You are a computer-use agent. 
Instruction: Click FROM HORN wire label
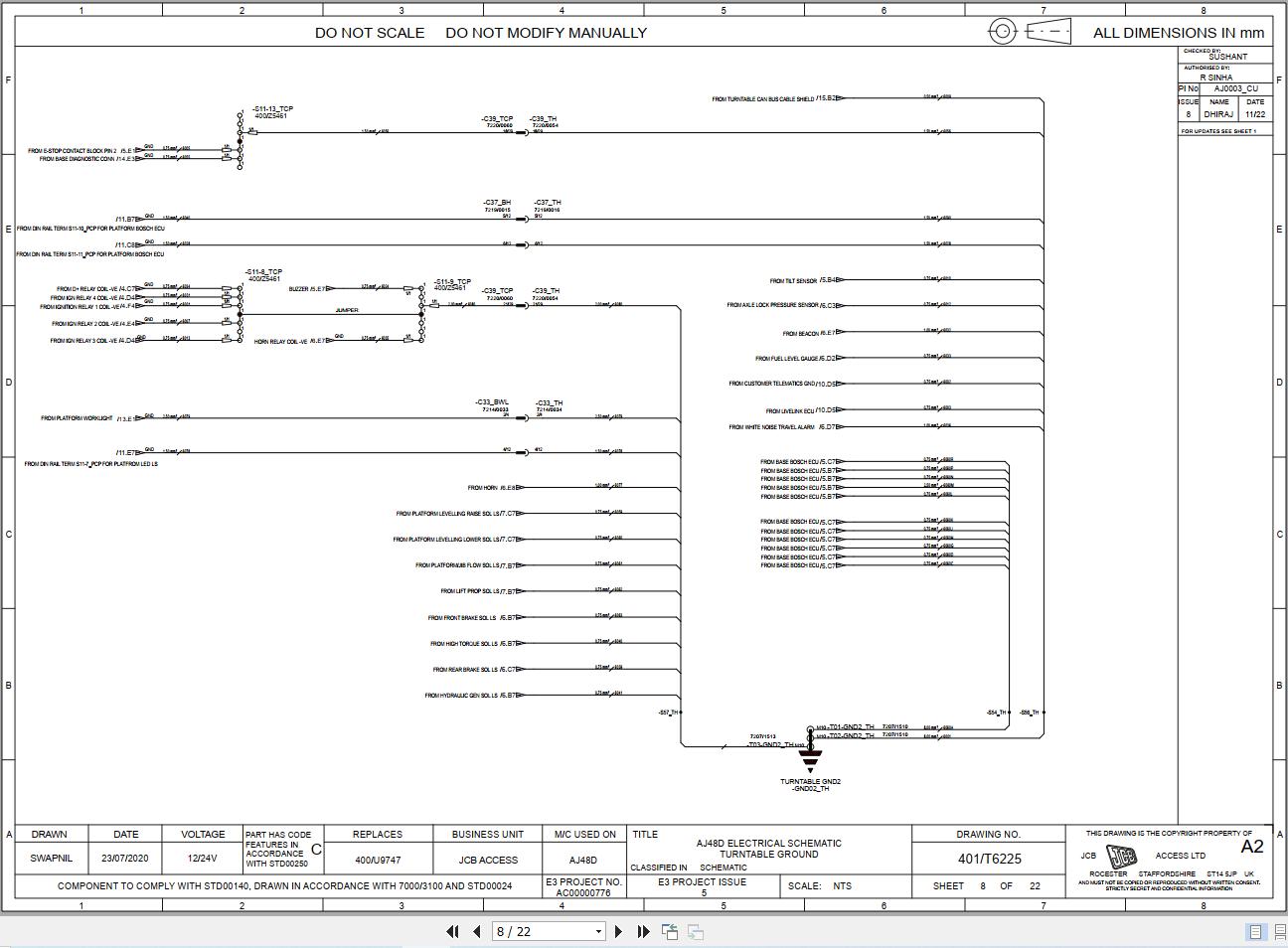click(x=483, y=488)
